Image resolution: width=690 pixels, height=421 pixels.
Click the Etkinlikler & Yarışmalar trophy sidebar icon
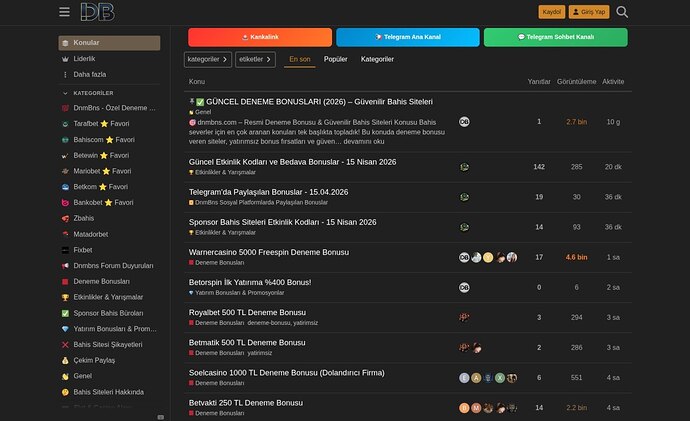65,297
